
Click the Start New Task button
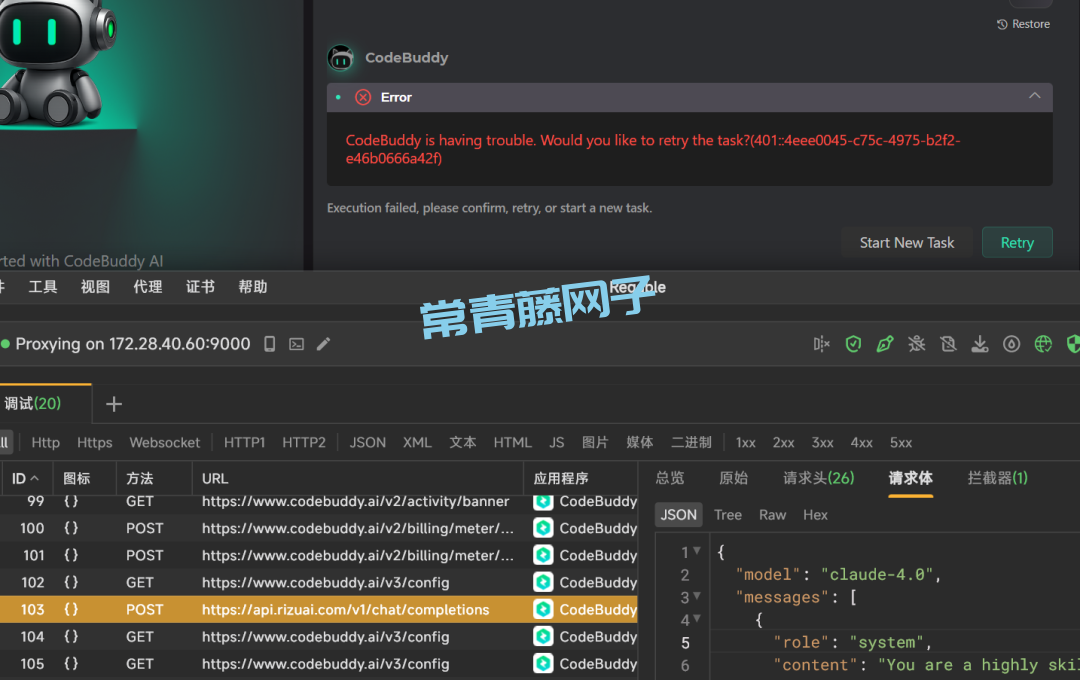pyautogui.click(x=906, y=243)
